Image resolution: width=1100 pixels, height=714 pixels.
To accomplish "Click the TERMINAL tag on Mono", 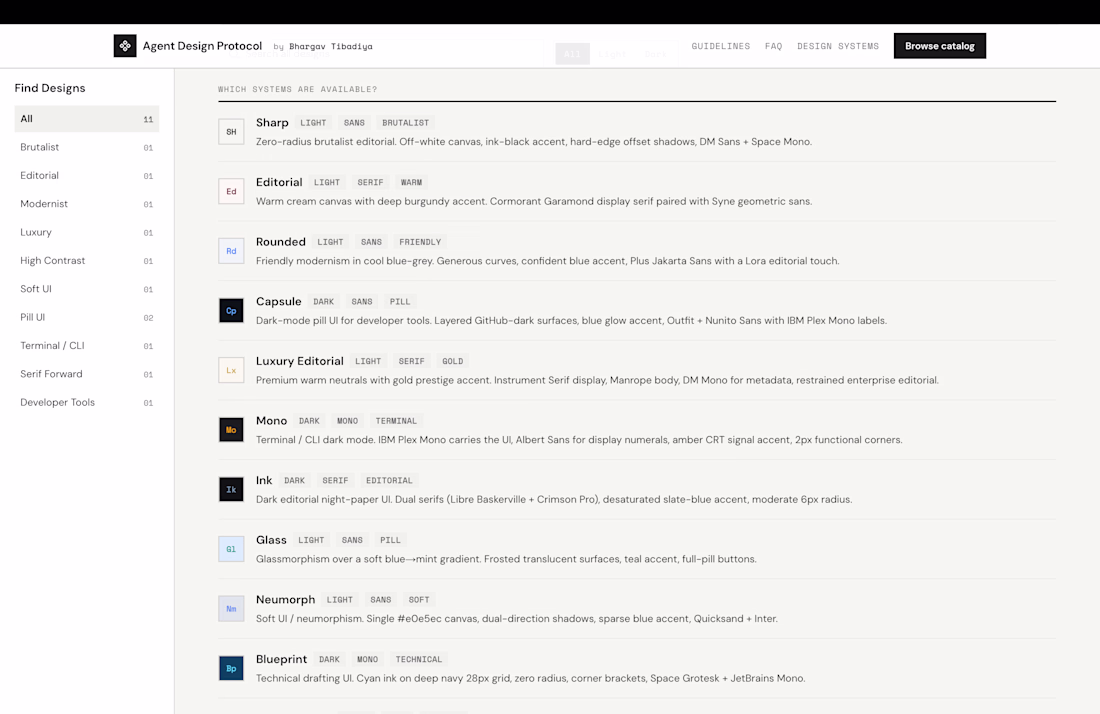I will point(396,421).
